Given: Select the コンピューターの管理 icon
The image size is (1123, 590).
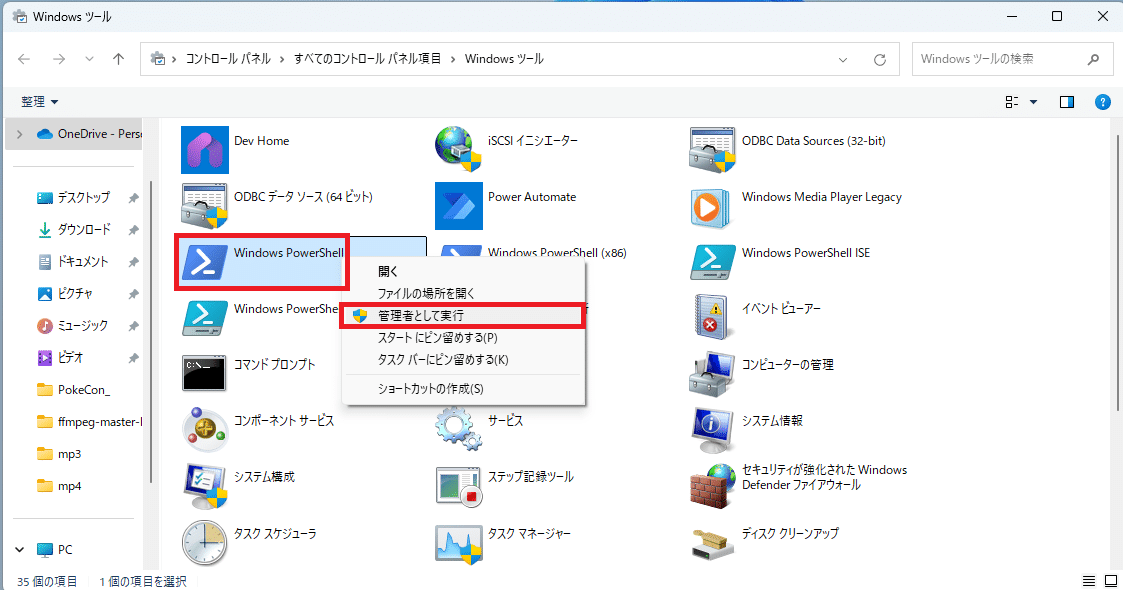Looking at the screenshot, I should [712, 374].
